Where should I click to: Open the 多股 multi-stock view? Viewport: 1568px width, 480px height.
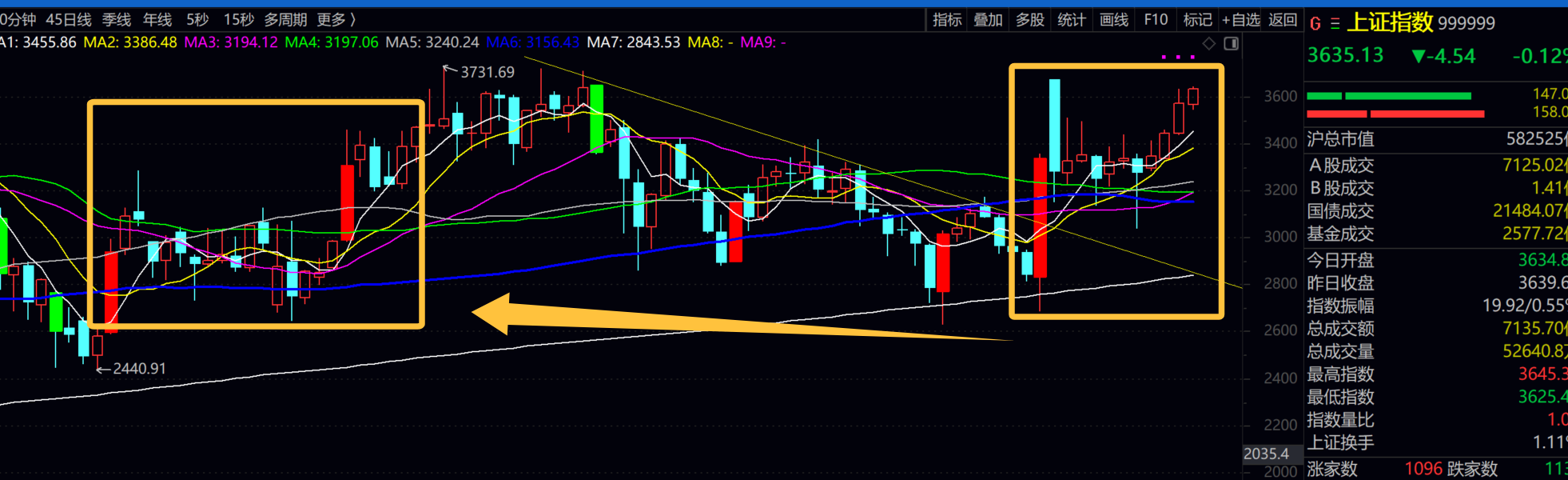1030,19
